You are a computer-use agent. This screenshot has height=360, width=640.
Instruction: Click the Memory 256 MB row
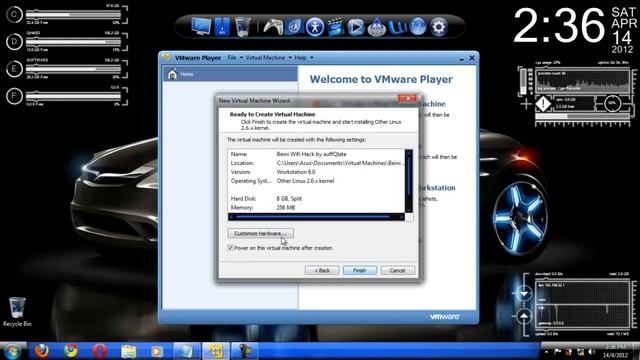tap(316, 207)
